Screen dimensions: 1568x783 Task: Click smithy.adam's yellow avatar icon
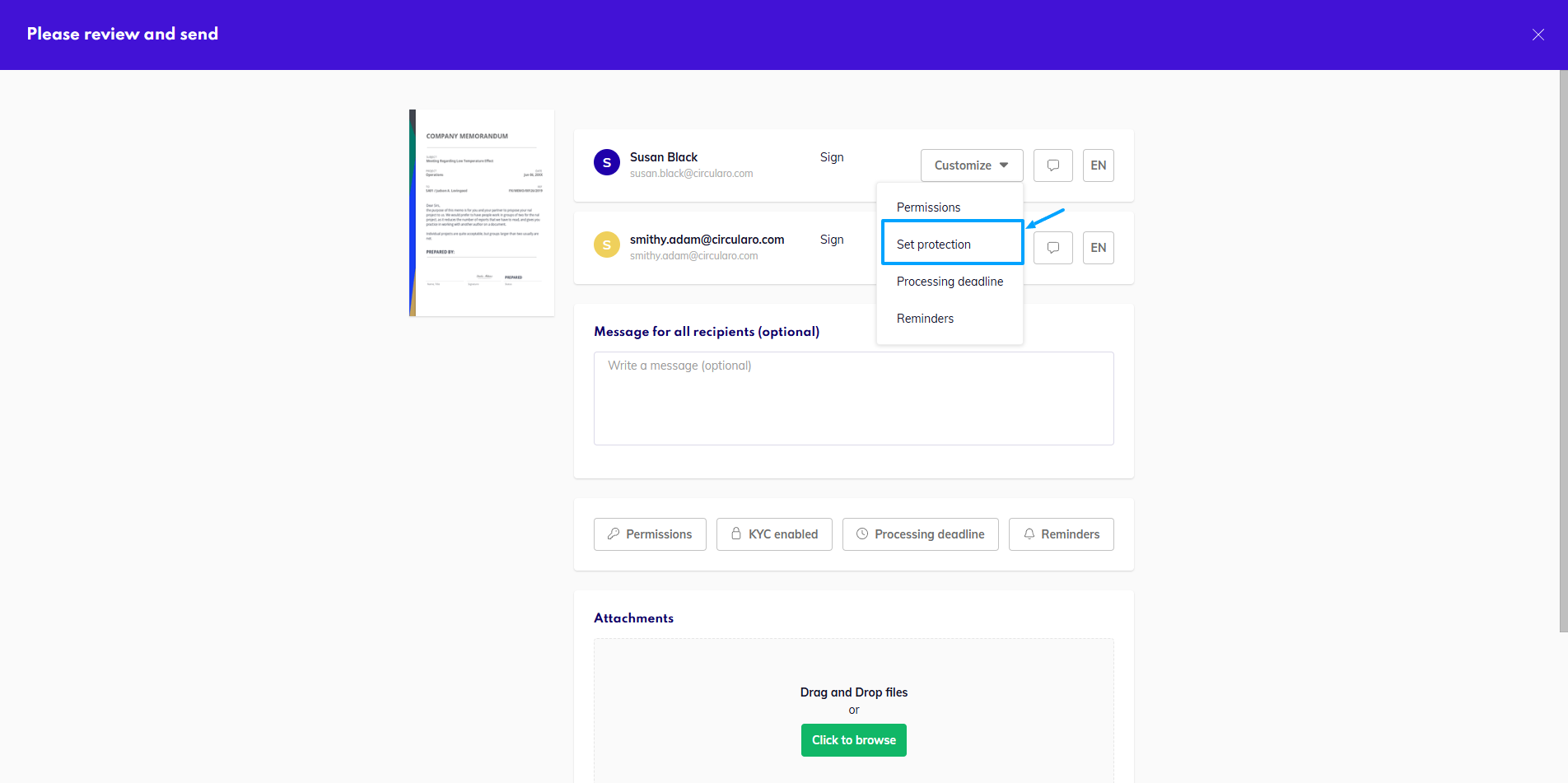point(607,245)
